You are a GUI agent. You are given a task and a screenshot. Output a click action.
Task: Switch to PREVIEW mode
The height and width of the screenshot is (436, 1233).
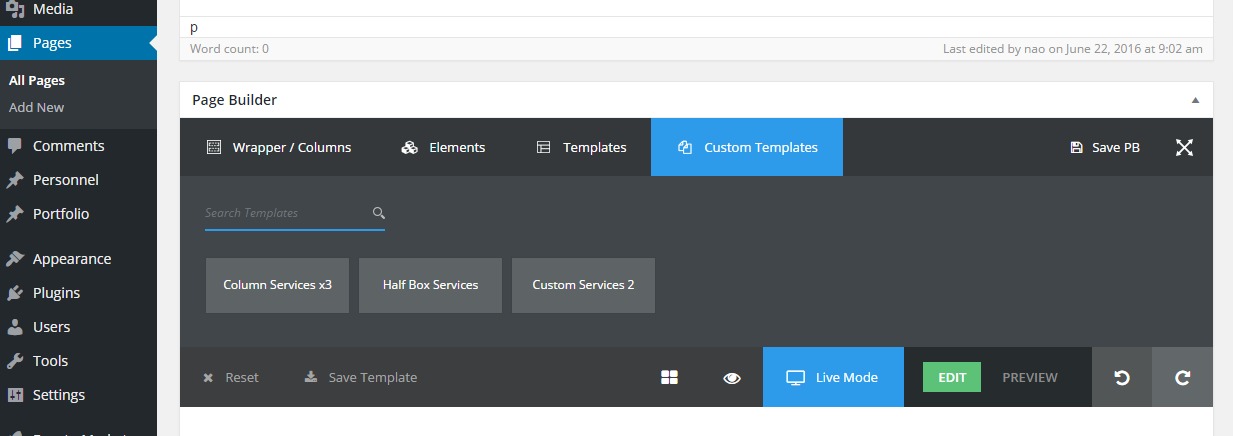pos(1029,377)
